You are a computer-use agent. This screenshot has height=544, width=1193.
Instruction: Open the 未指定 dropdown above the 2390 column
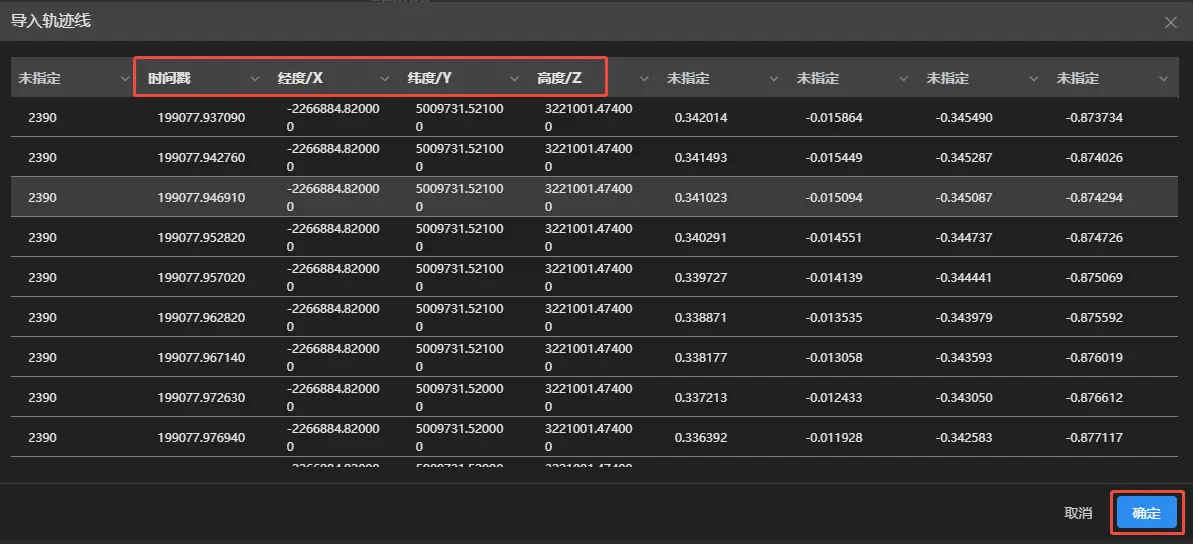point(125,79)
